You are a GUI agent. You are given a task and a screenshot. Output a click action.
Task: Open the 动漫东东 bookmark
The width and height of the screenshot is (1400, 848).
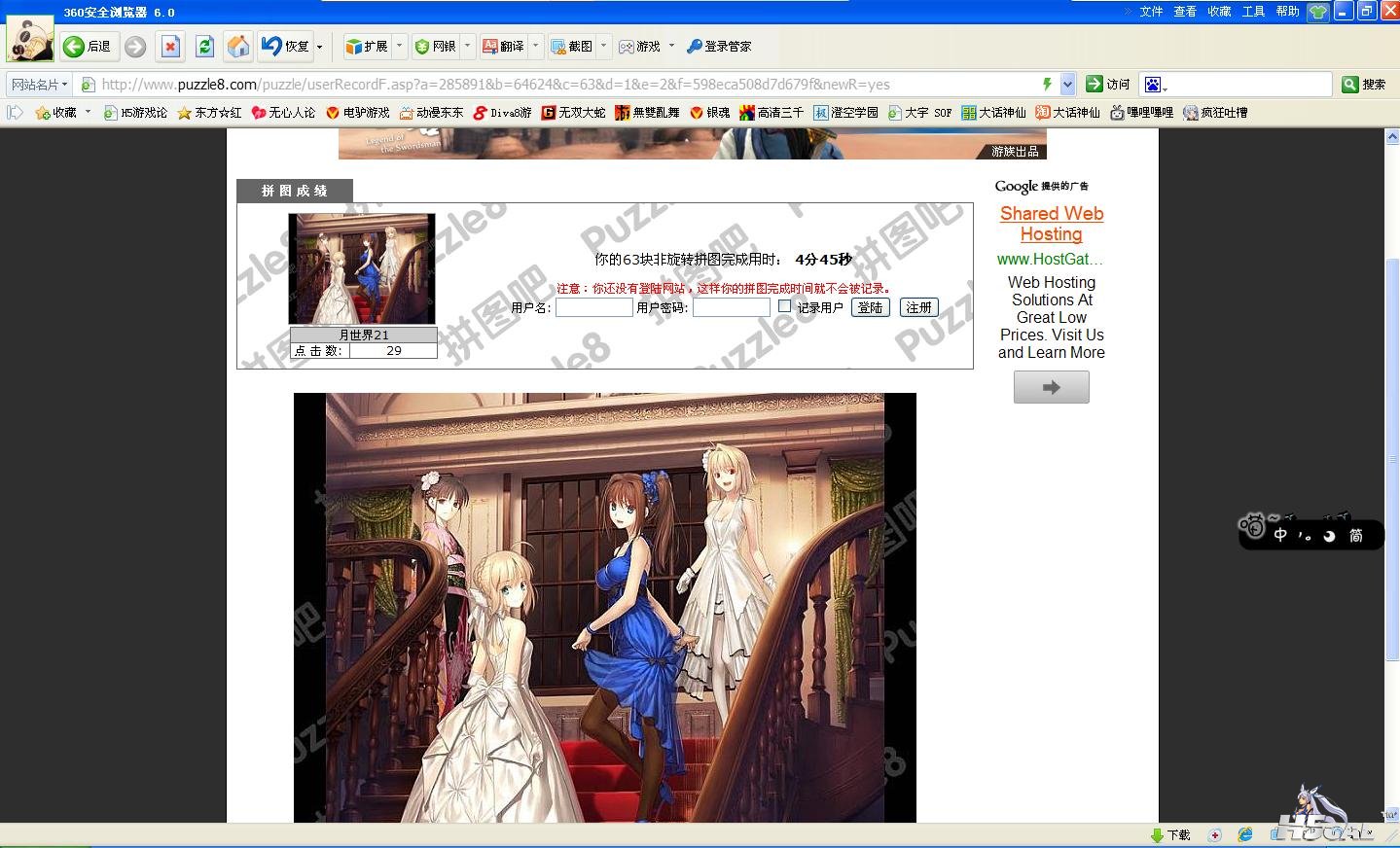431,113
